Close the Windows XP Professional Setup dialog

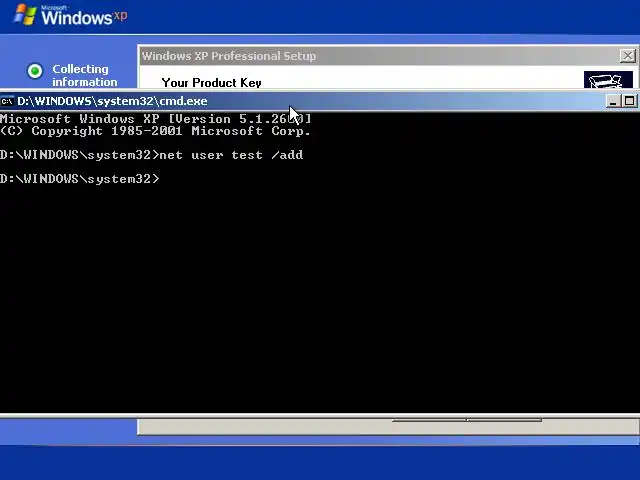628,56
